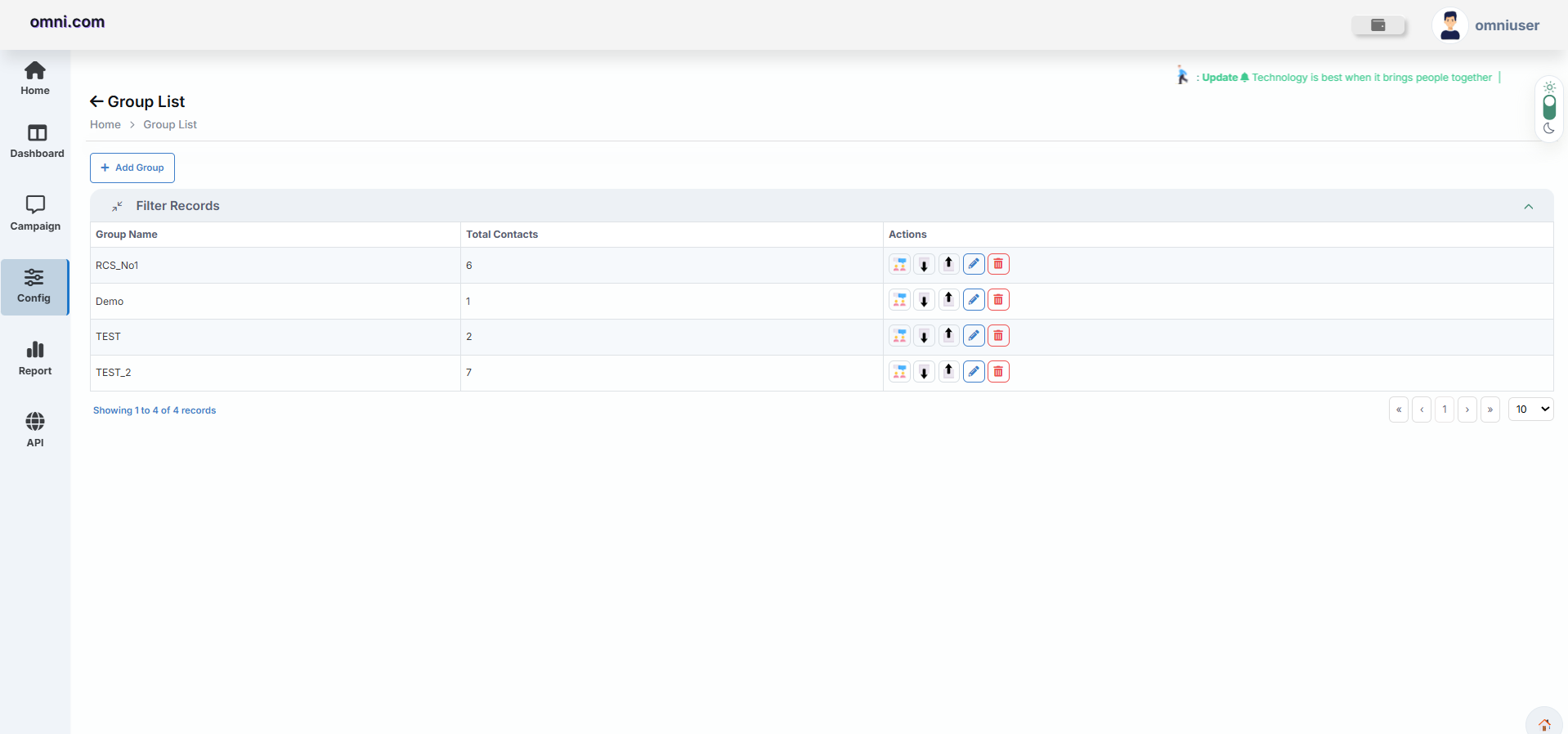Viewport: 1568px width, 734px height.
Task: Open API in the left sidebar
Action: tap(35, 430)
